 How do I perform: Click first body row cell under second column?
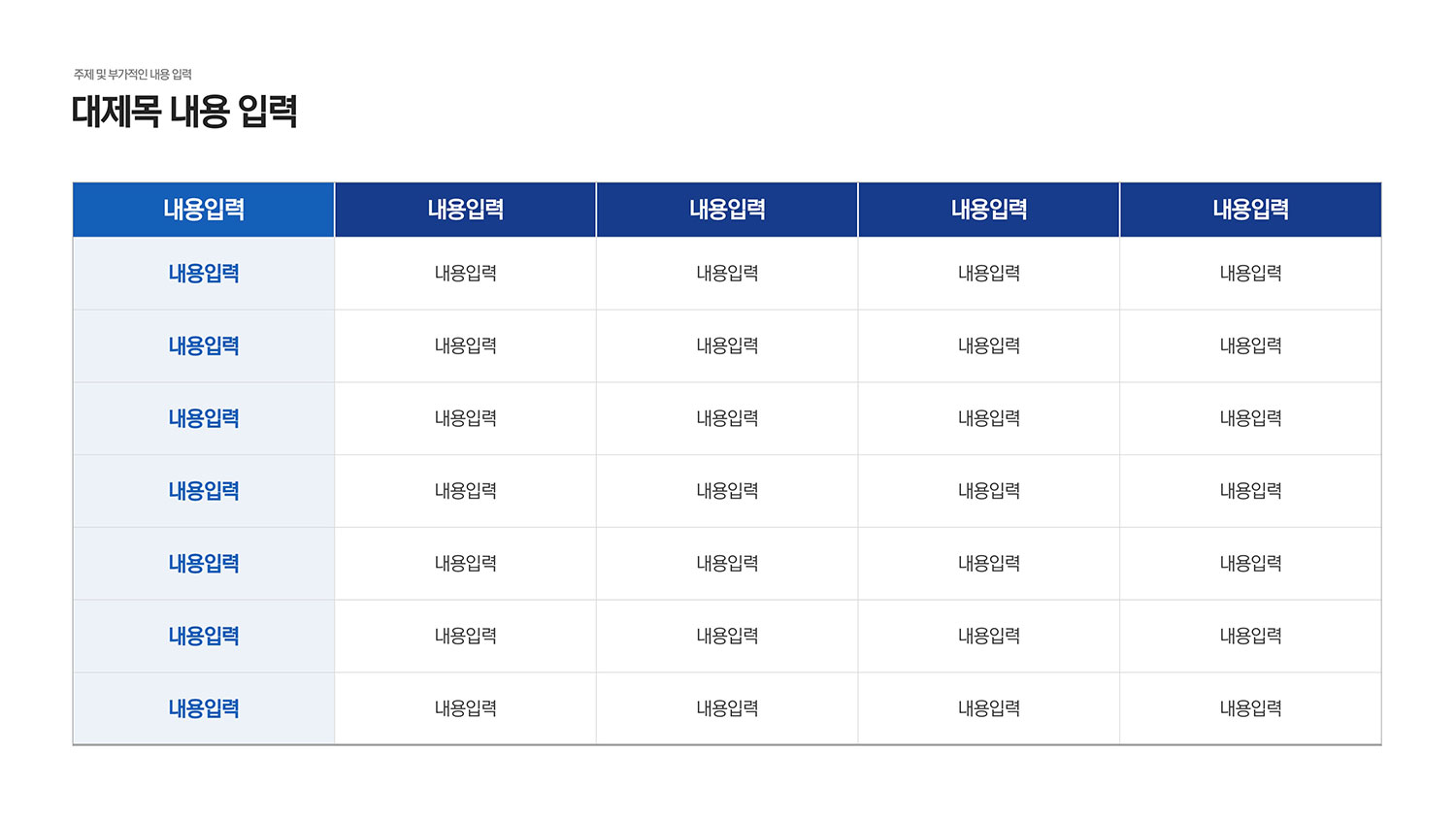(466, 274)
